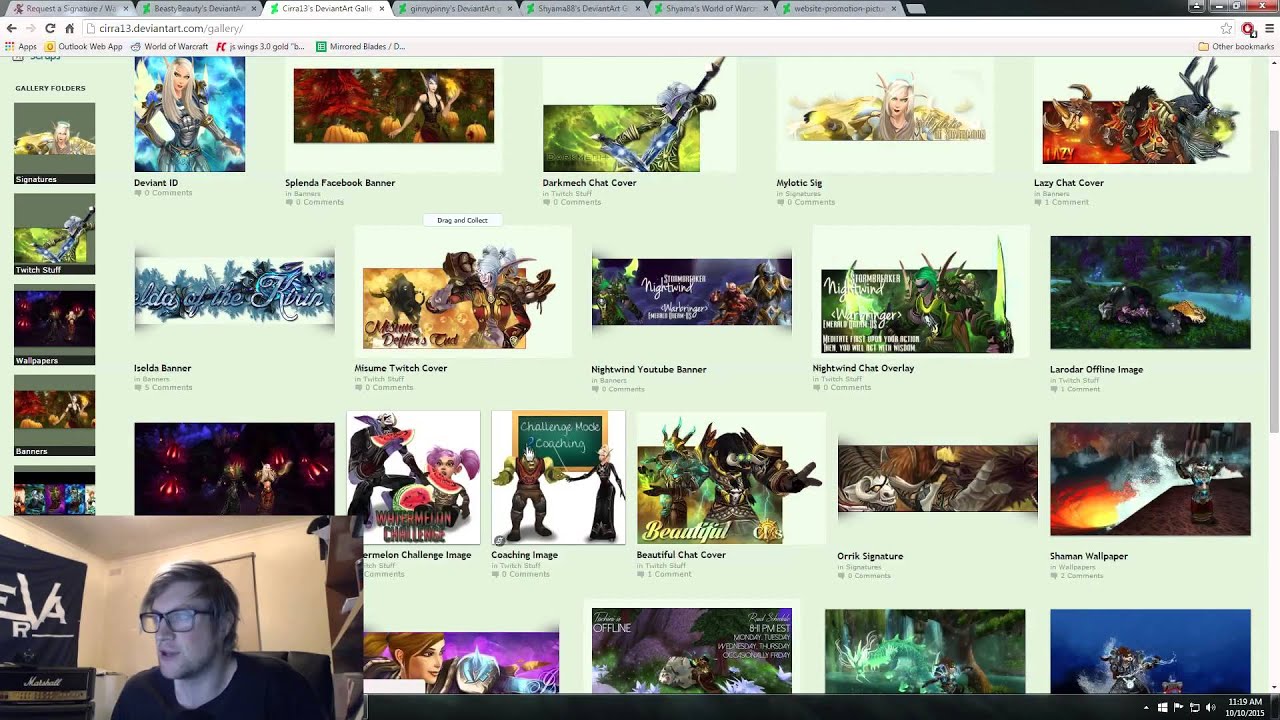
Task: Click the Shaman Wallpaper title link
Action: coord(1088,556)
